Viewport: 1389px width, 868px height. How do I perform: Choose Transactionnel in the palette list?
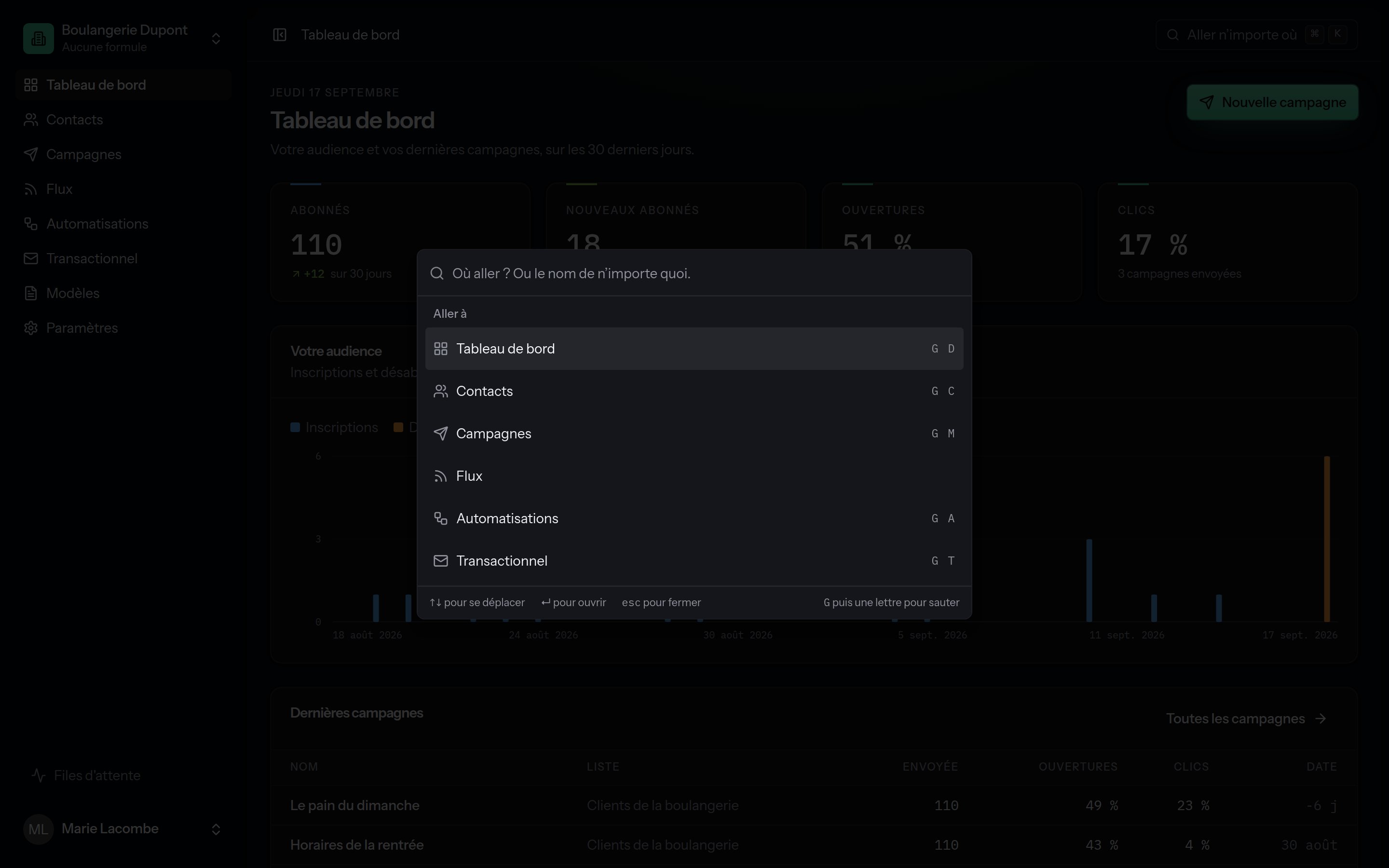(694, 561)
